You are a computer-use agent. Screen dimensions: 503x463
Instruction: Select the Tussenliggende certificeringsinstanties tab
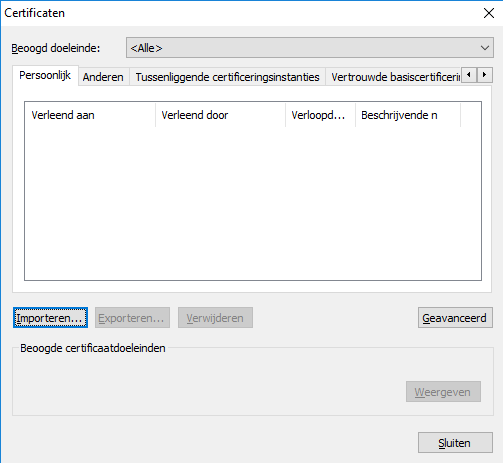pos(227,77)
